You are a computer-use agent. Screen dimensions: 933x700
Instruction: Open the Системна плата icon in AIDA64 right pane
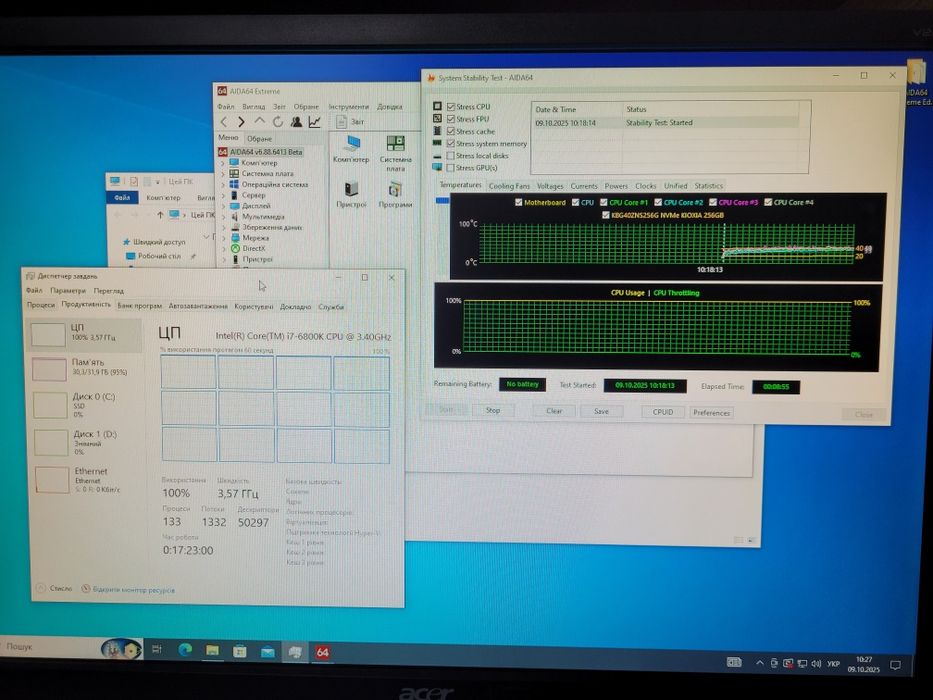click(395, 143)
